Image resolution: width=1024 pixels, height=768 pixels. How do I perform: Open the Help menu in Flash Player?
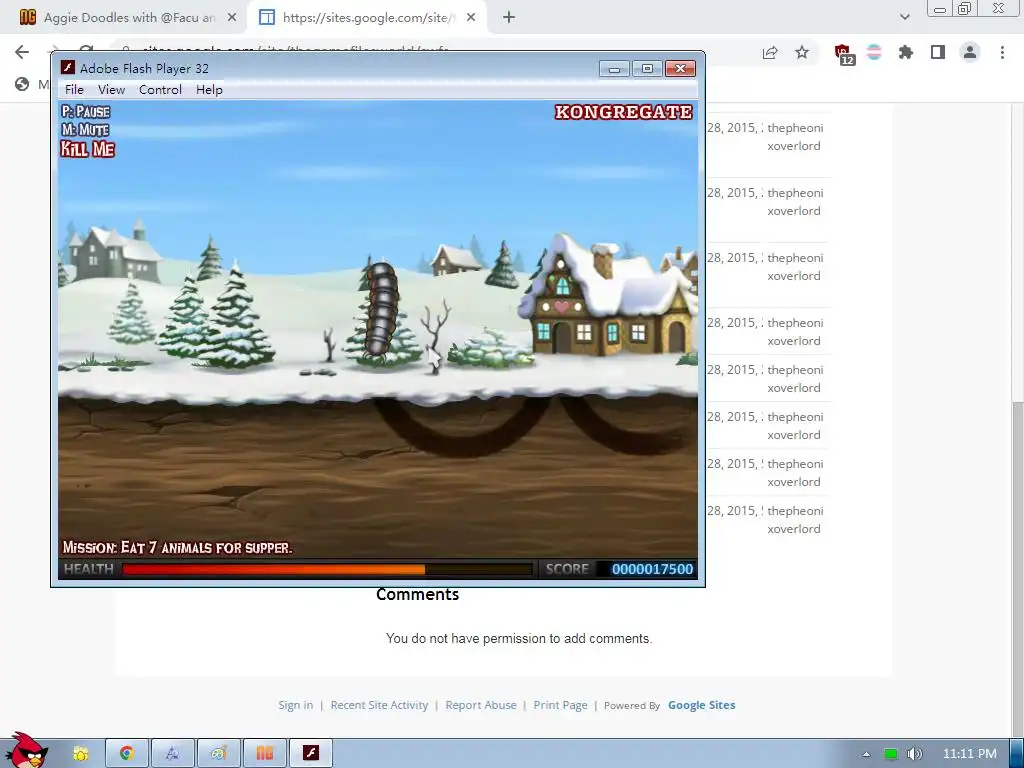coord(209,89)
